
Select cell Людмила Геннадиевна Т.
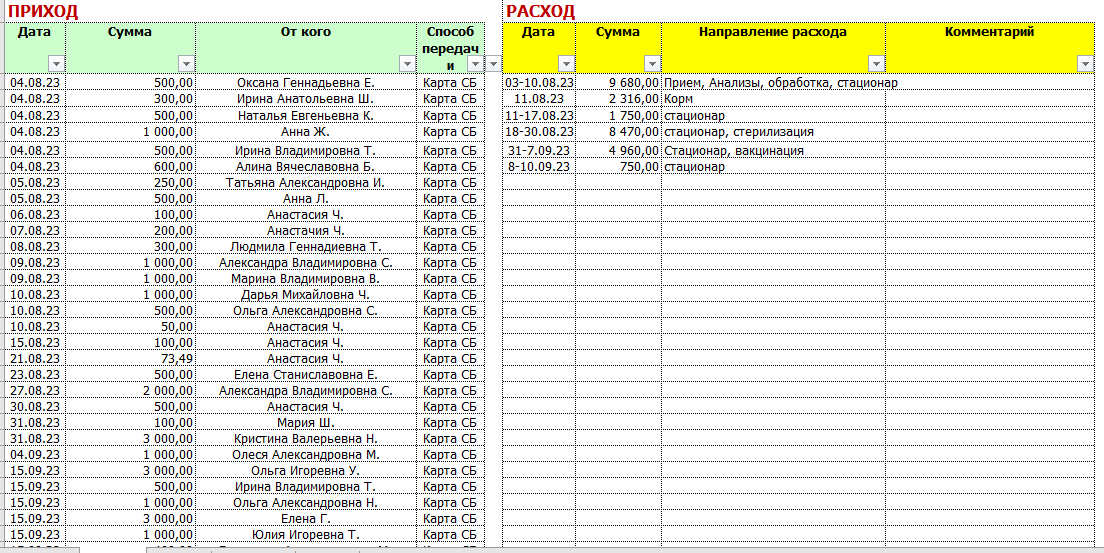(306, 247)
